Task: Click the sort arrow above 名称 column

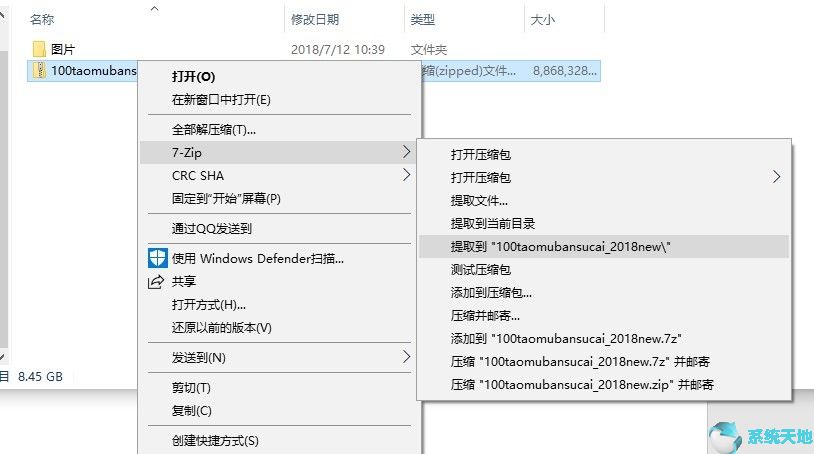Action: pyautogui.click(x=154, y=8)
